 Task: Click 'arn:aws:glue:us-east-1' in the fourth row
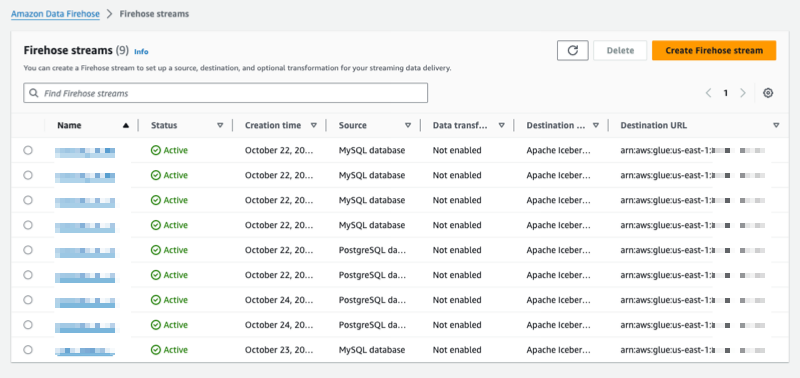665,225
